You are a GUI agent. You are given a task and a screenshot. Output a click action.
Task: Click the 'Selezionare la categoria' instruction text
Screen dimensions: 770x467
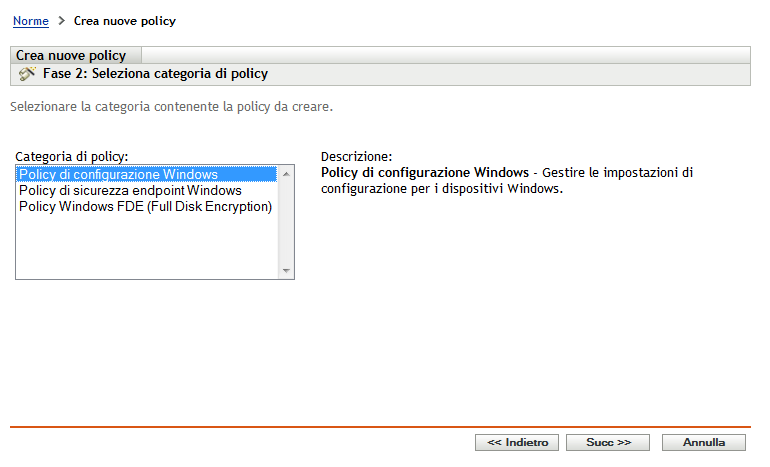(171, 105)
